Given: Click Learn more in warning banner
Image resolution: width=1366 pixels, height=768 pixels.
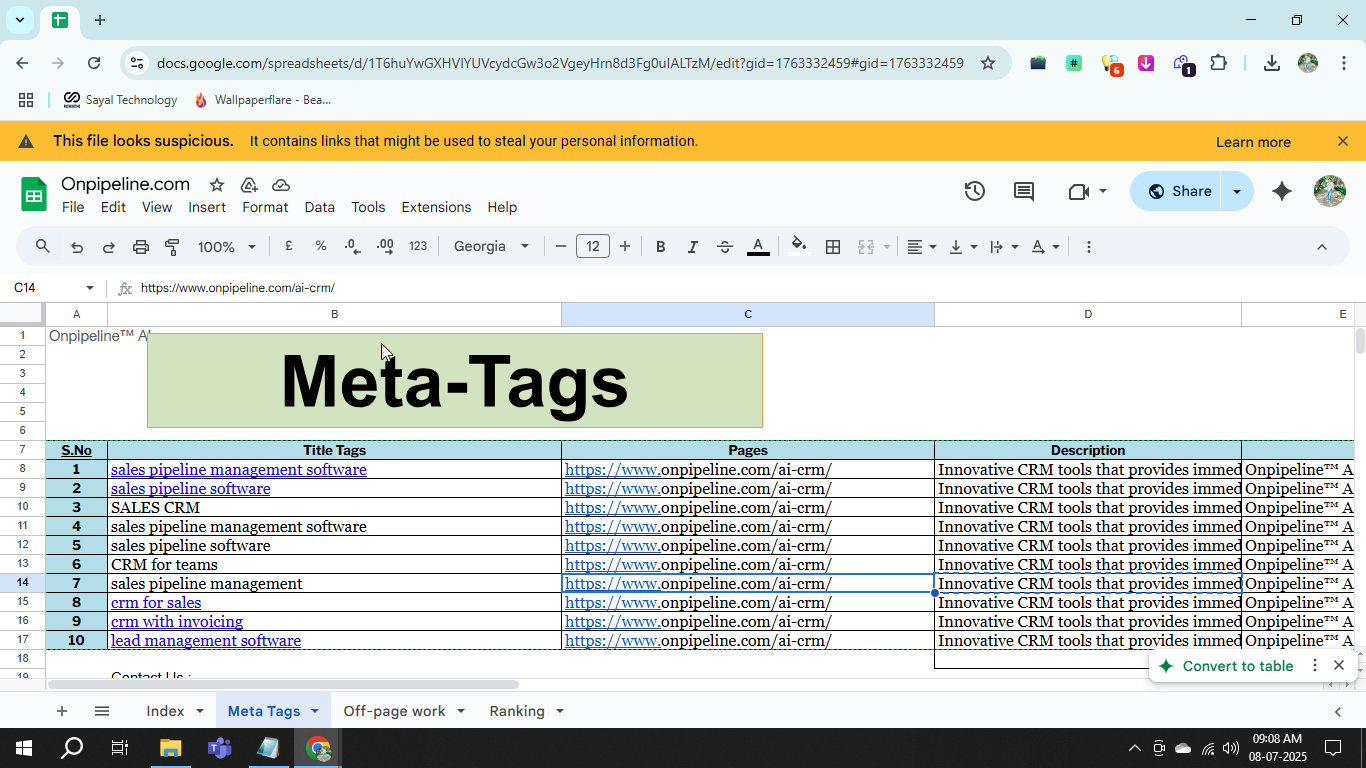Looking at the screenshot, I should coord(1253,142).
